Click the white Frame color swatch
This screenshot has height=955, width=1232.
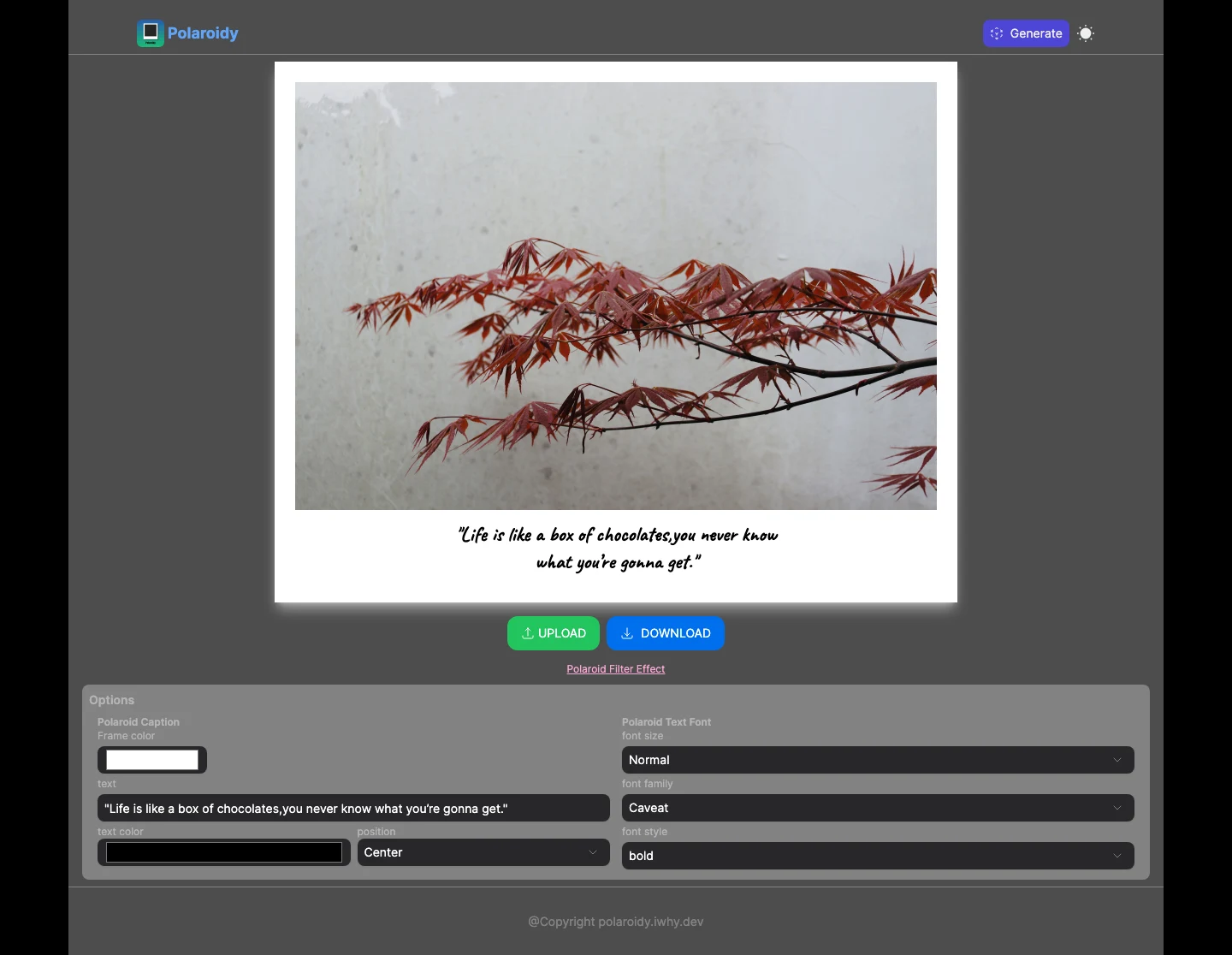152,760
